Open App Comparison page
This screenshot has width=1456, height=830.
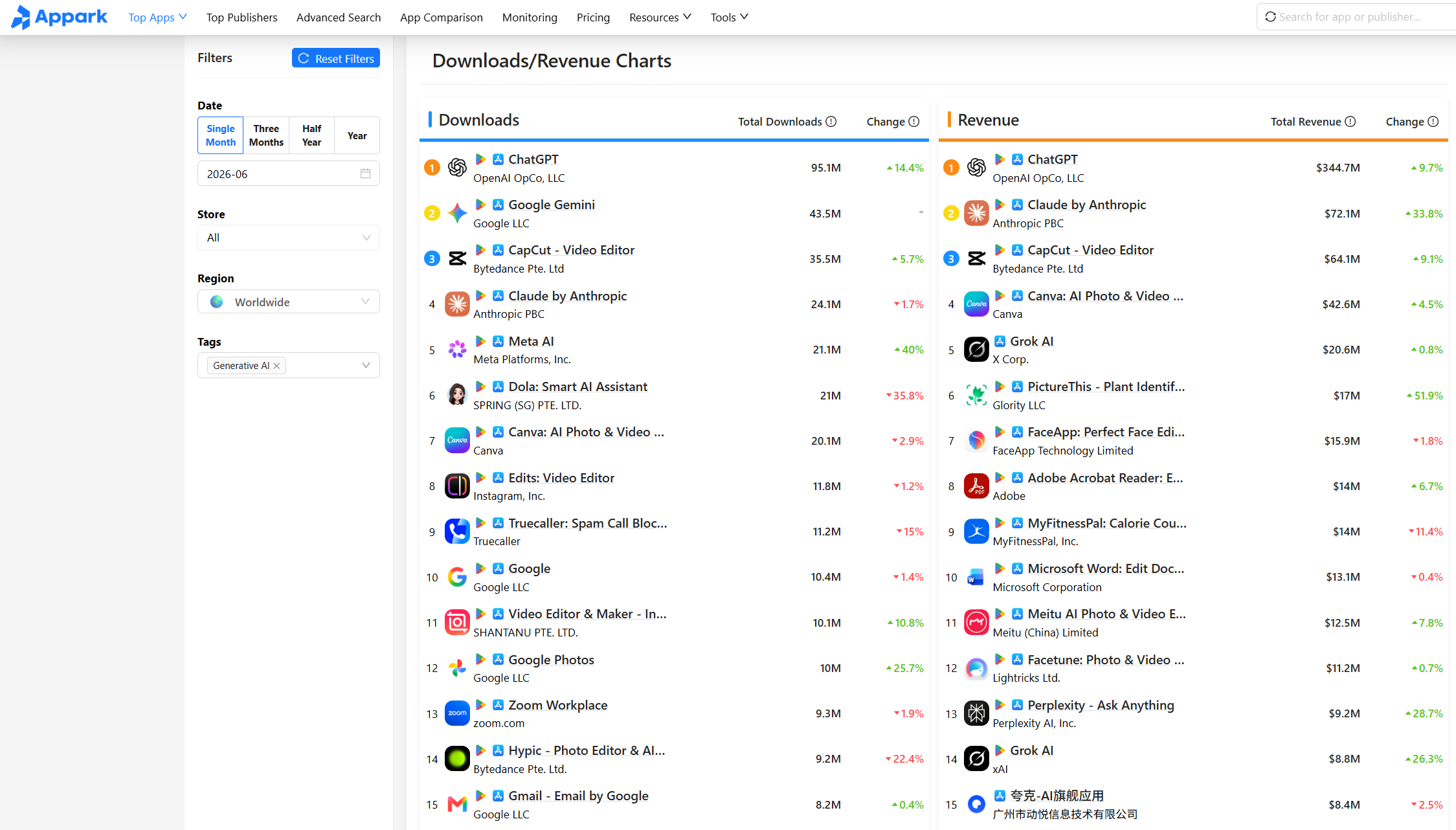(x=442, y=17)
